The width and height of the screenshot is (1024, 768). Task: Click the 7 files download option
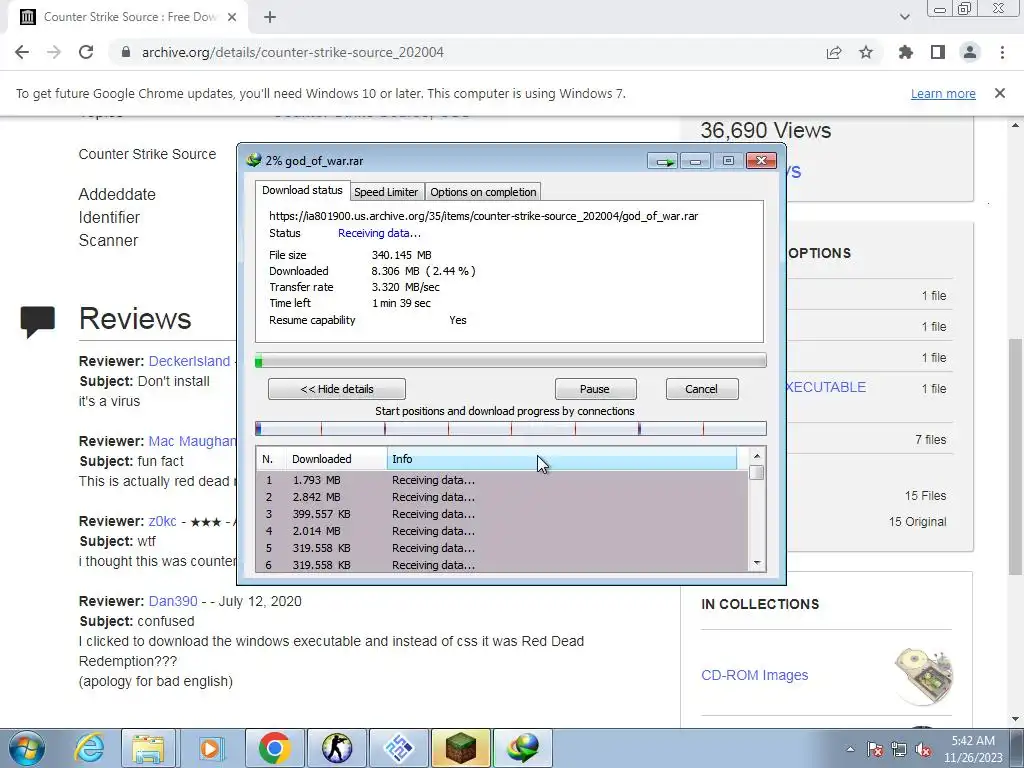point(930,440)
